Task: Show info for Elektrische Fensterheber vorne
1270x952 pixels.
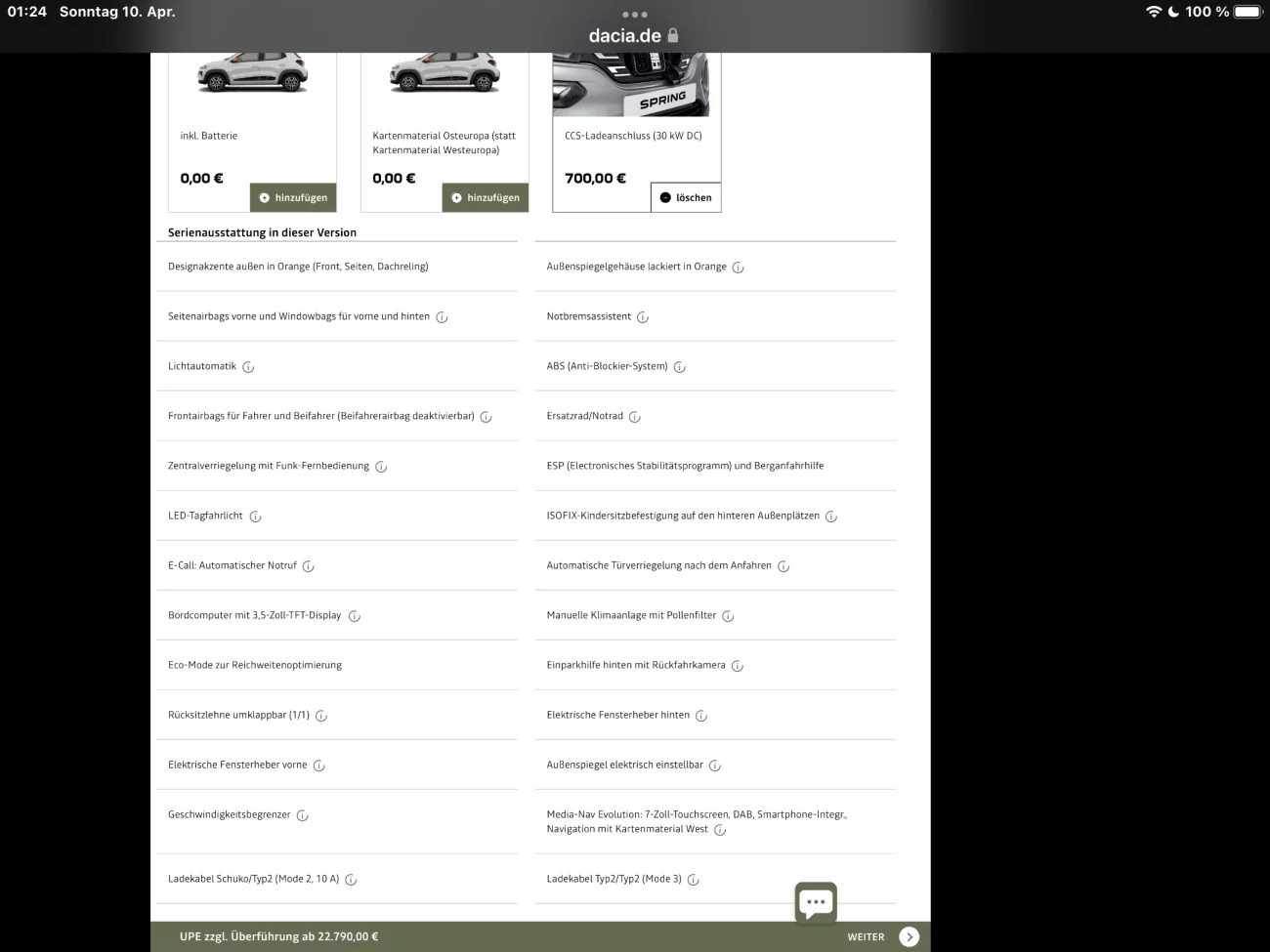Action: click(318, 766)
